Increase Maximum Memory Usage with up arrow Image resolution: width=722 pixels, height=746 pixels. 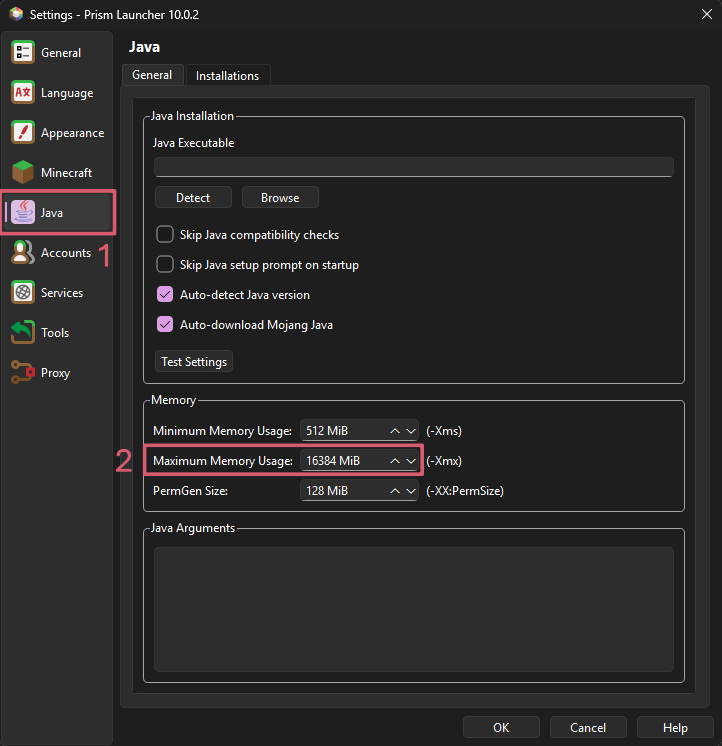coord(395,461)
